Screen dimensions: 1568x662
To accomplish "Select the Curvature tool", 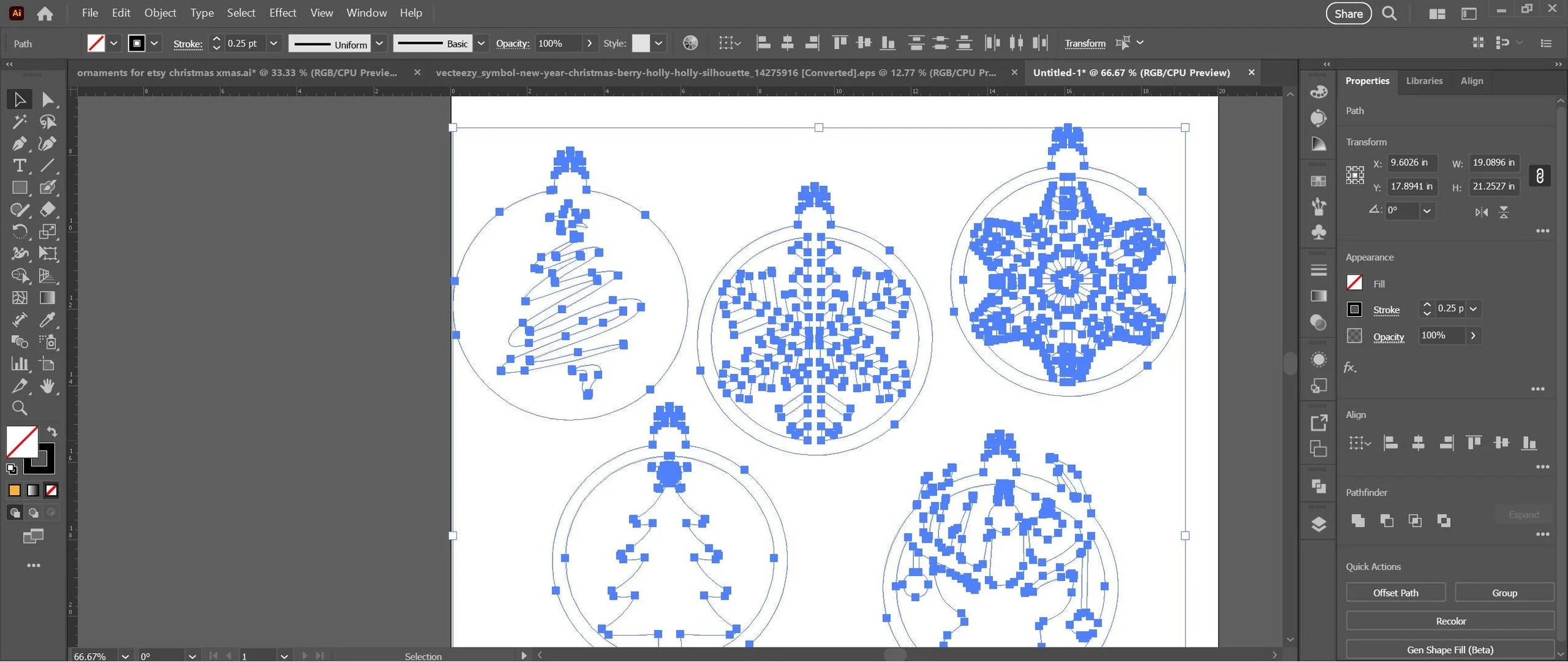I will (x=48, y=144).
